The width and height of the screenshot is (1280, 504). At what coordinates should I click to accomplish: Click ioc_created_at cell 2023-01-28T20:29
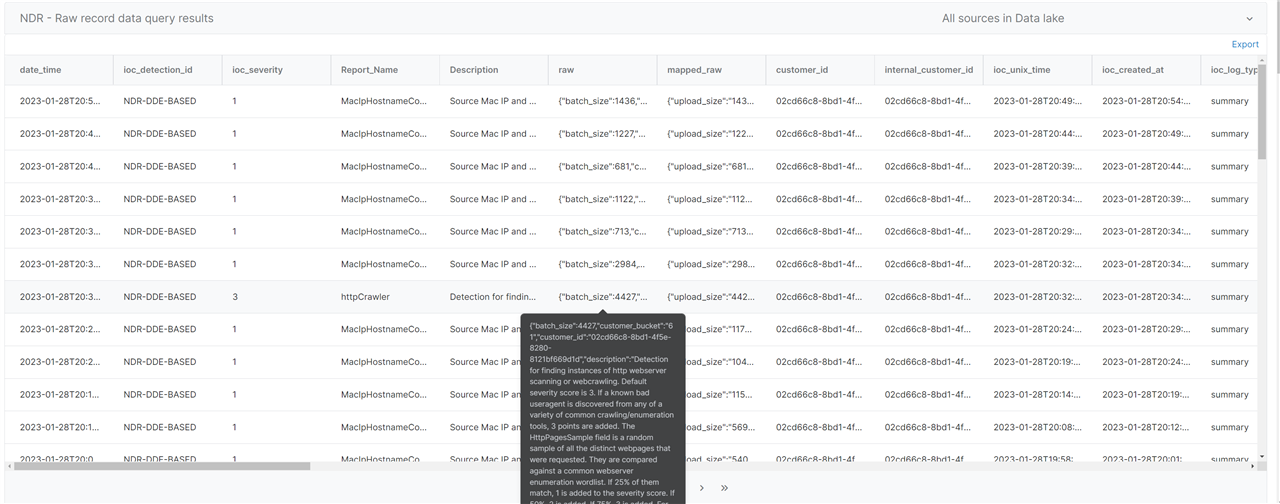point(1146,329)
